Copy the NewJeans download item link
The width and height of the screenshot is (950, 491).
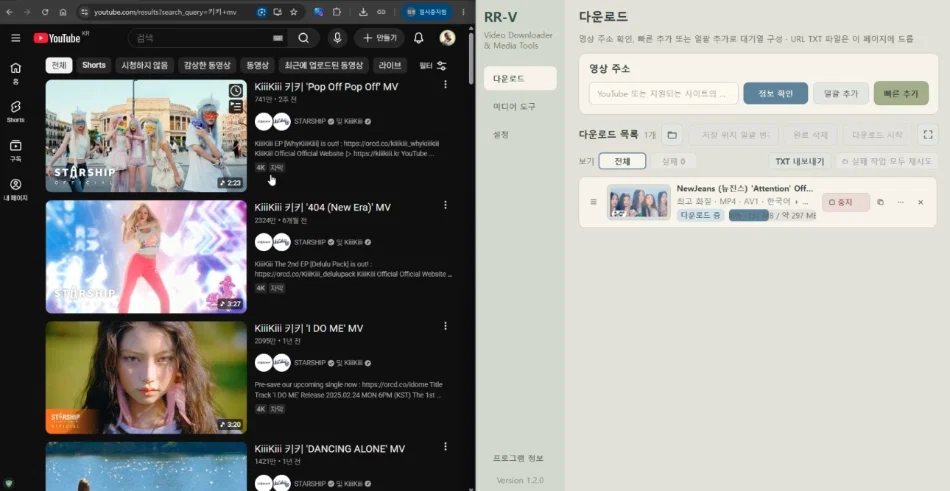pyautogui.click(x=880, y=202)
